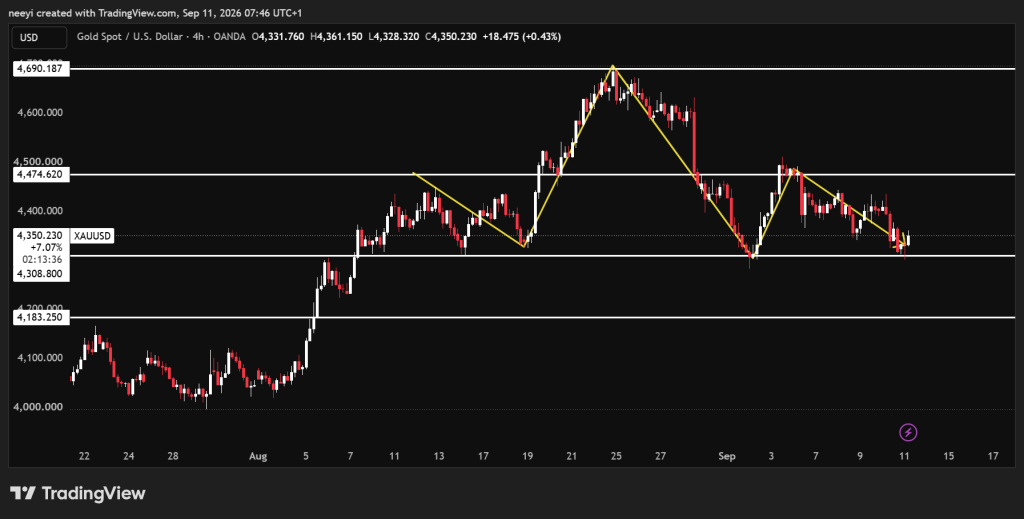Screen dimensions: 1024x519
Task: Click the 4,000.000 price axis tick
Action: [40, 407]
